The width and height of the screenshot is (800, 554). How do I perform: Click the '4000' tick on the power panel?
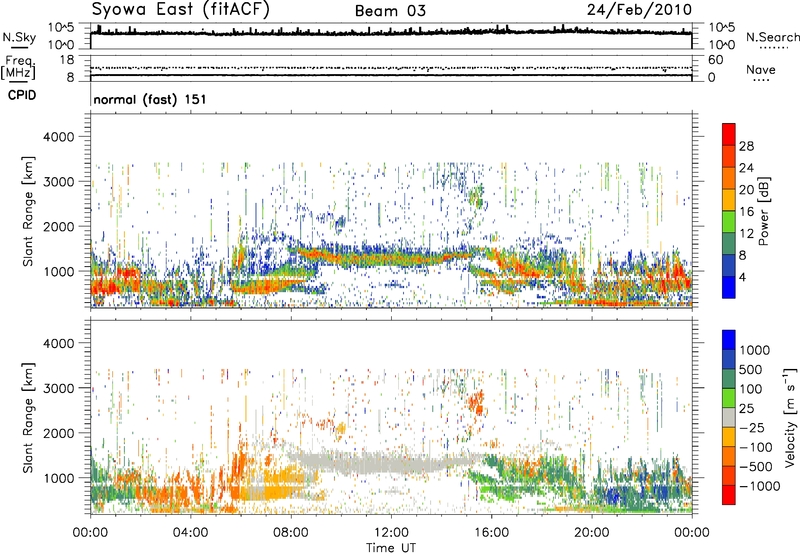click(x=58, y=137)
